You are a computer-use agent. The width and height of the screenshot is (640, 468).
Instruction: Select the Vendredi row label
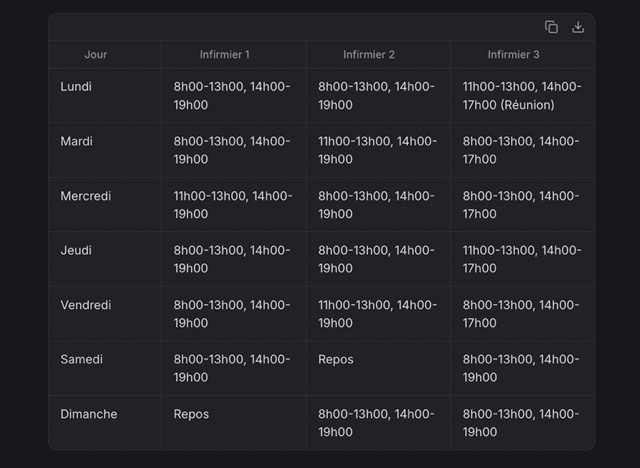(86, 305)
